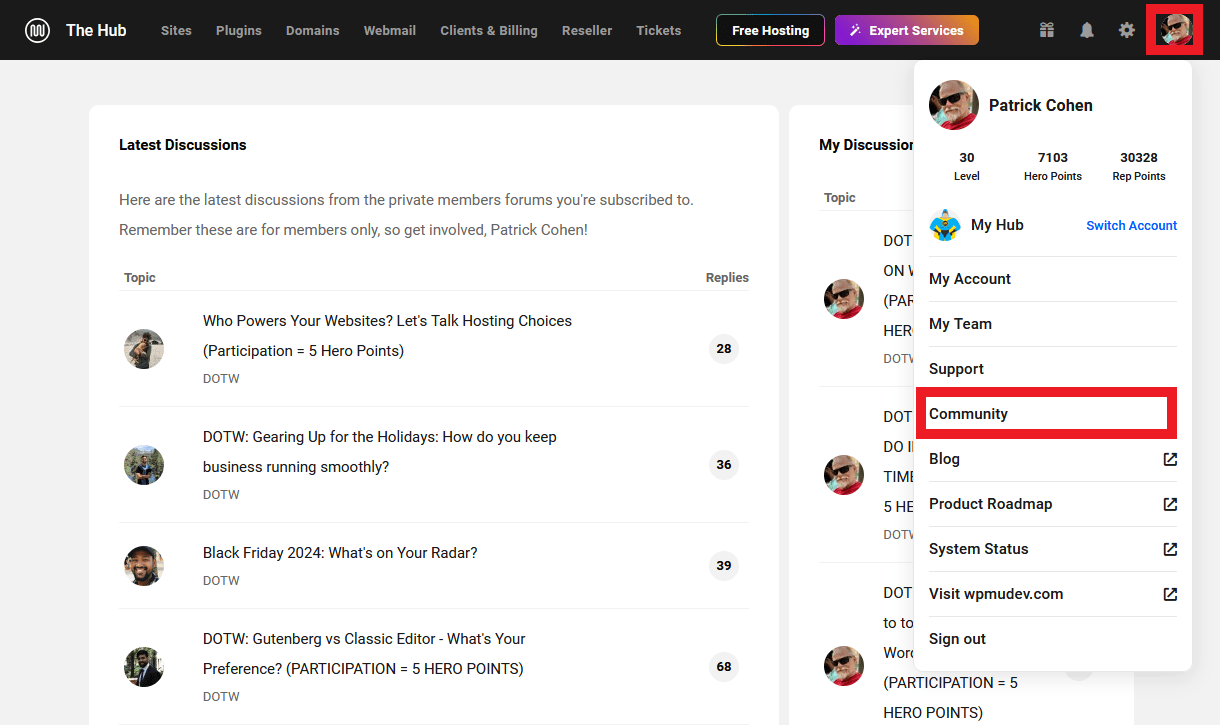1220x725 pixels.
Task: Click the 39 replies badge
Action: tap(724, 565)
